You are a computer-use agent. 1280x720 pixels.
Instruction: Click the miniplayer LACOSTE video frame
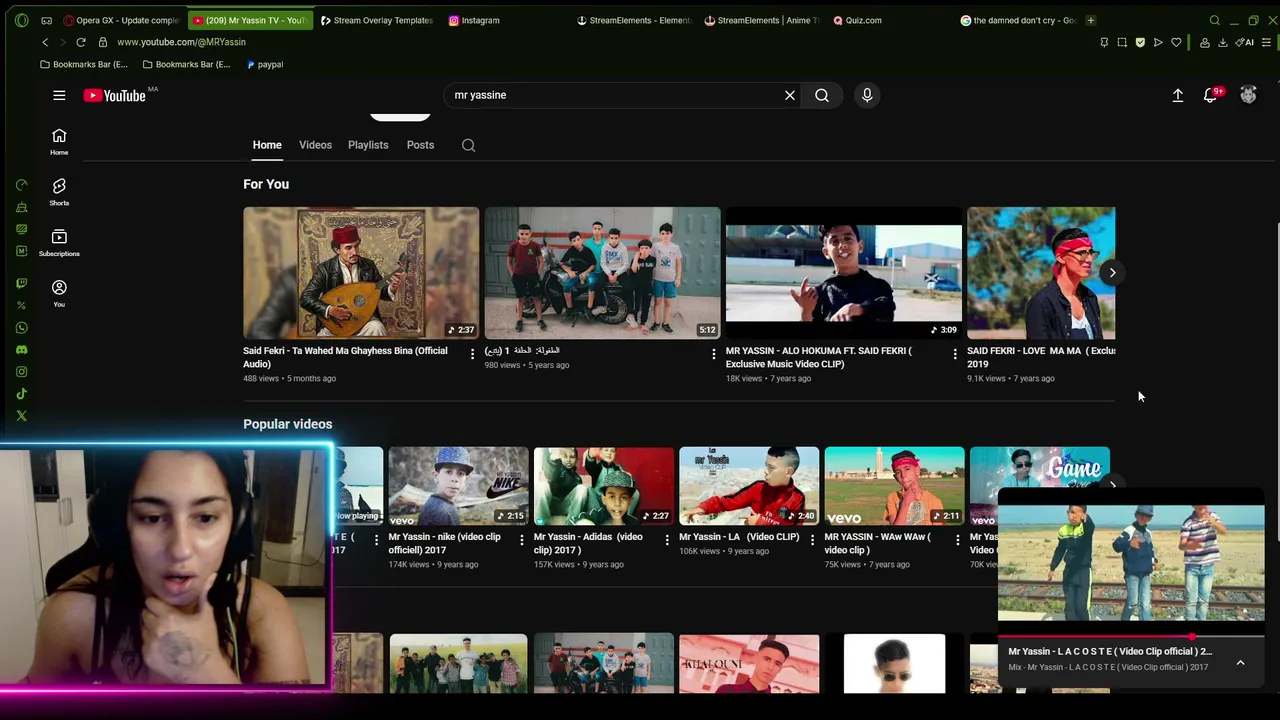tap(1131, 562)
